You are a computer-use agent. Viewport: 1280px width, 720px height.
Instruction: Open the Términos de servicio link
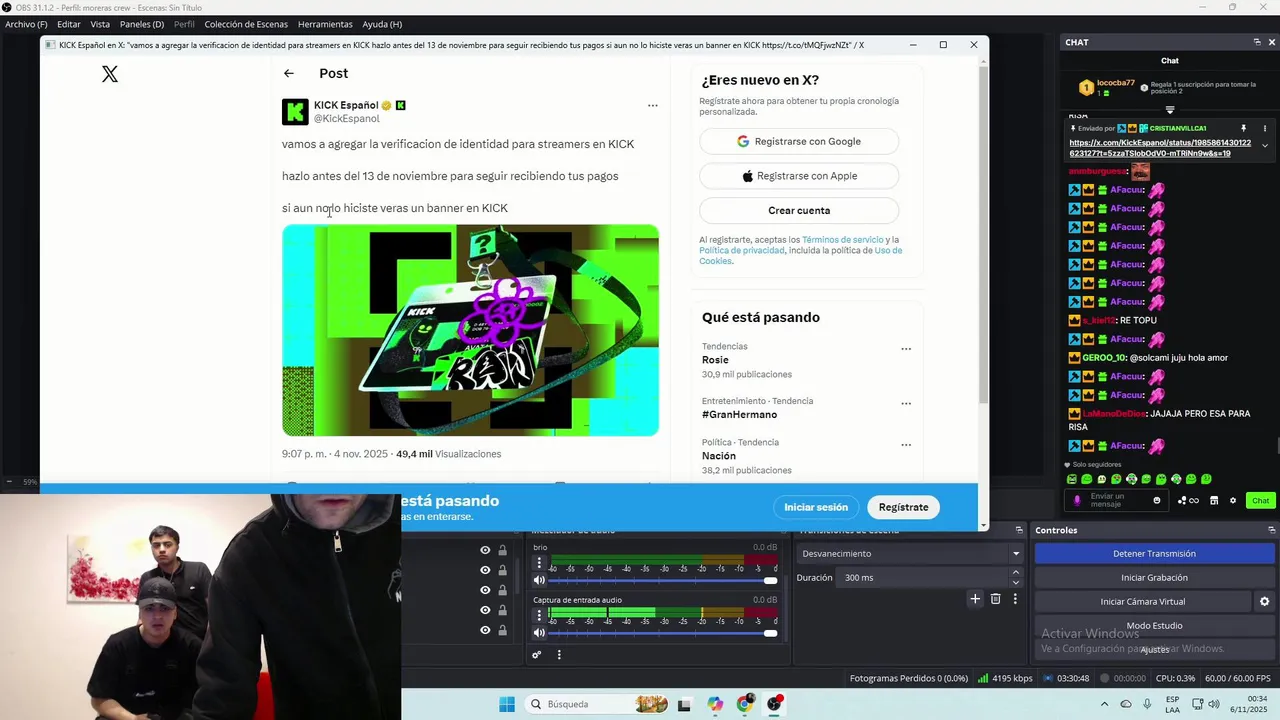point(843,240)
